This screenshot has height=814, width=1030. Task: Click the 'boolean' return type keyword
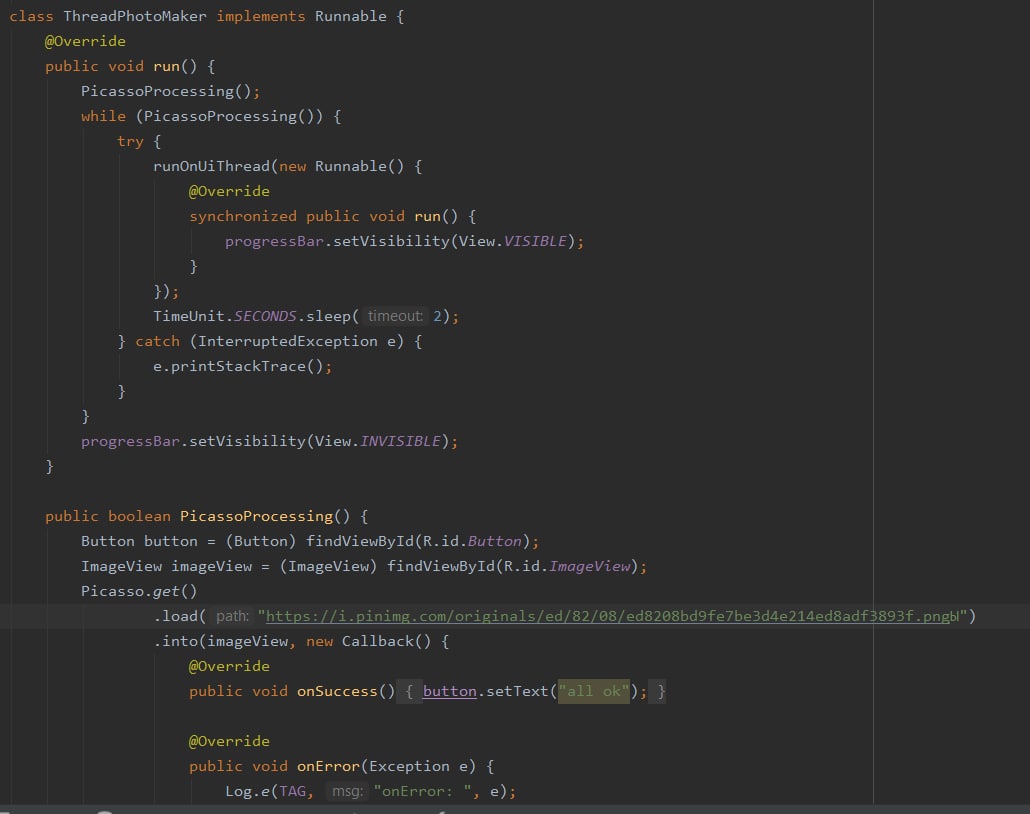click(x=139, y=516)
